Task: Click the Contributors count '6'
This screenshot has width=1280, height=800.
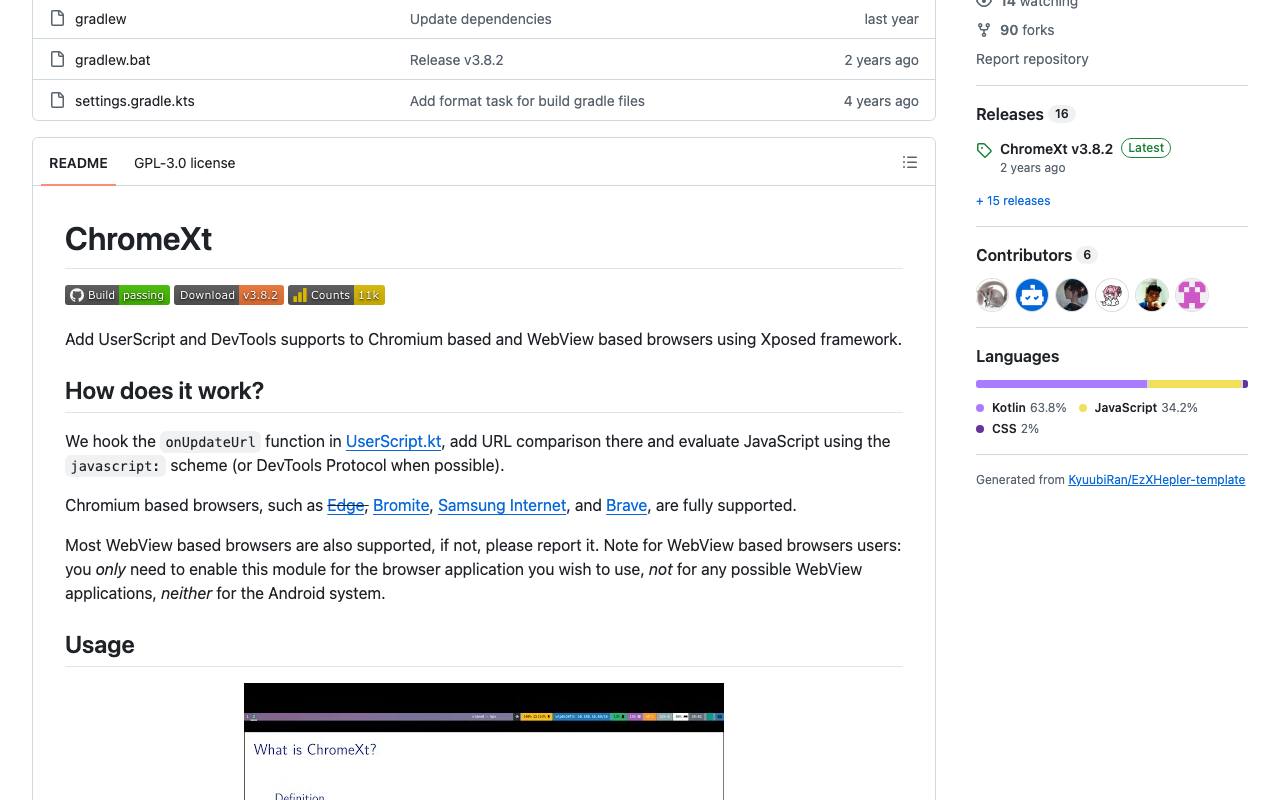Action: pyautogui.click(x=1087, y=255)
